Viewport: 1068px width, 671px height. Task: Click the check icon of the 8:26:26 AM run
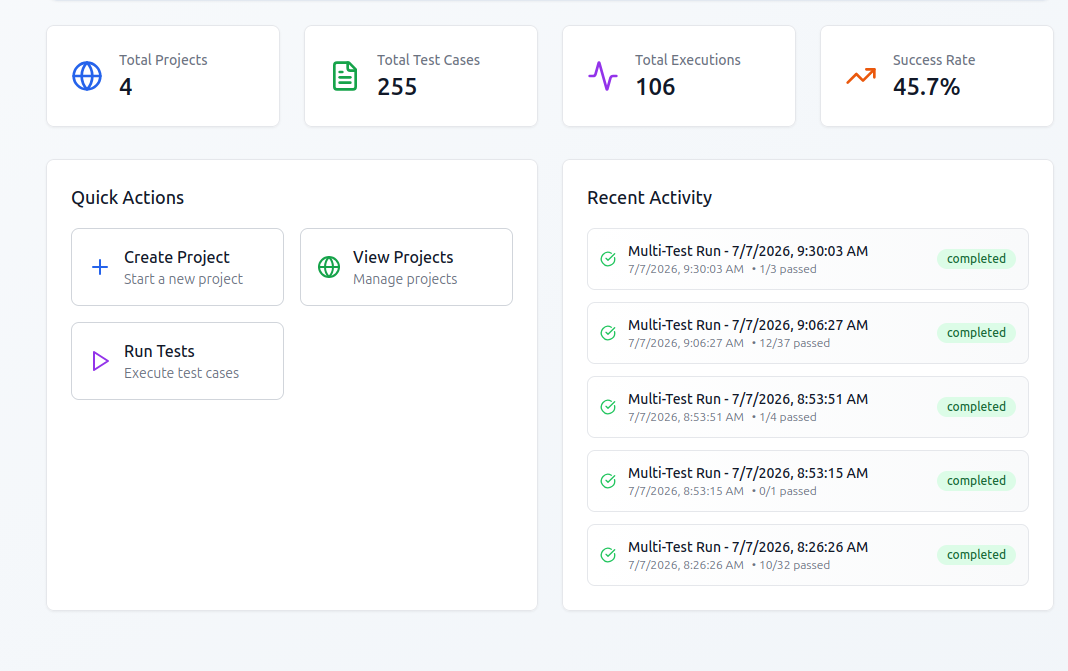click(x=608, y=555)
